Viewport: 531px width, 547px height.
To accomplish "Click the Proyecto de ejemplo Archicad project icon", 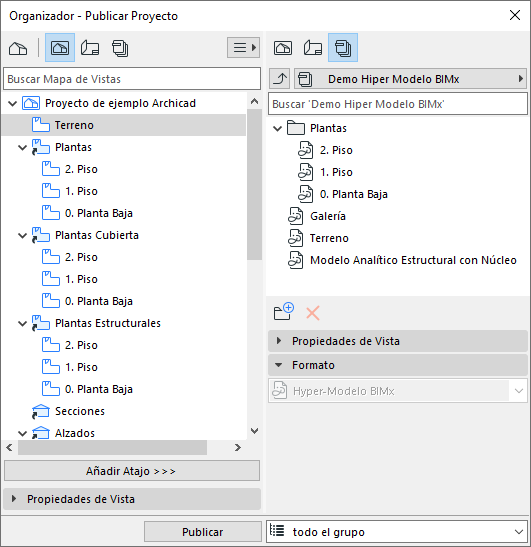I will (x=31, y=103).
